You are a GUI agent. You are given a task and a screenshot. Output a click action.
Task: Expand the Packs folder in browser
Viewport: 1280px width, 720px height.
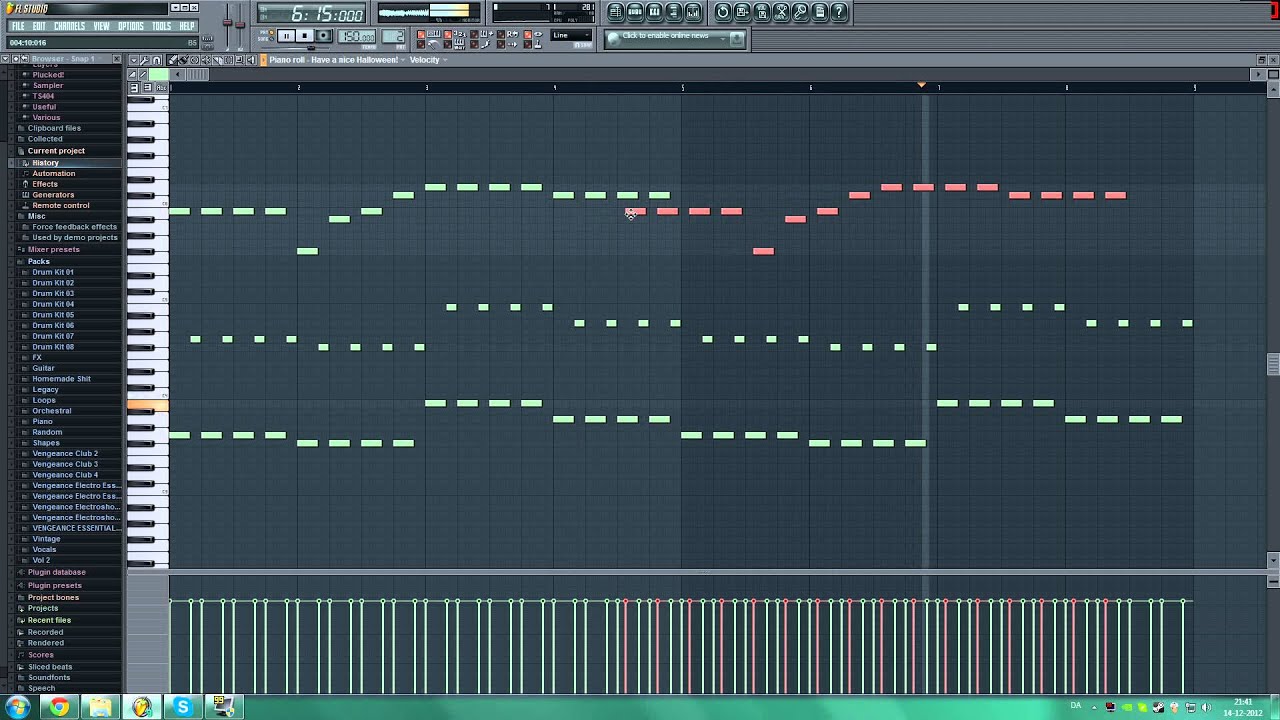38,261
